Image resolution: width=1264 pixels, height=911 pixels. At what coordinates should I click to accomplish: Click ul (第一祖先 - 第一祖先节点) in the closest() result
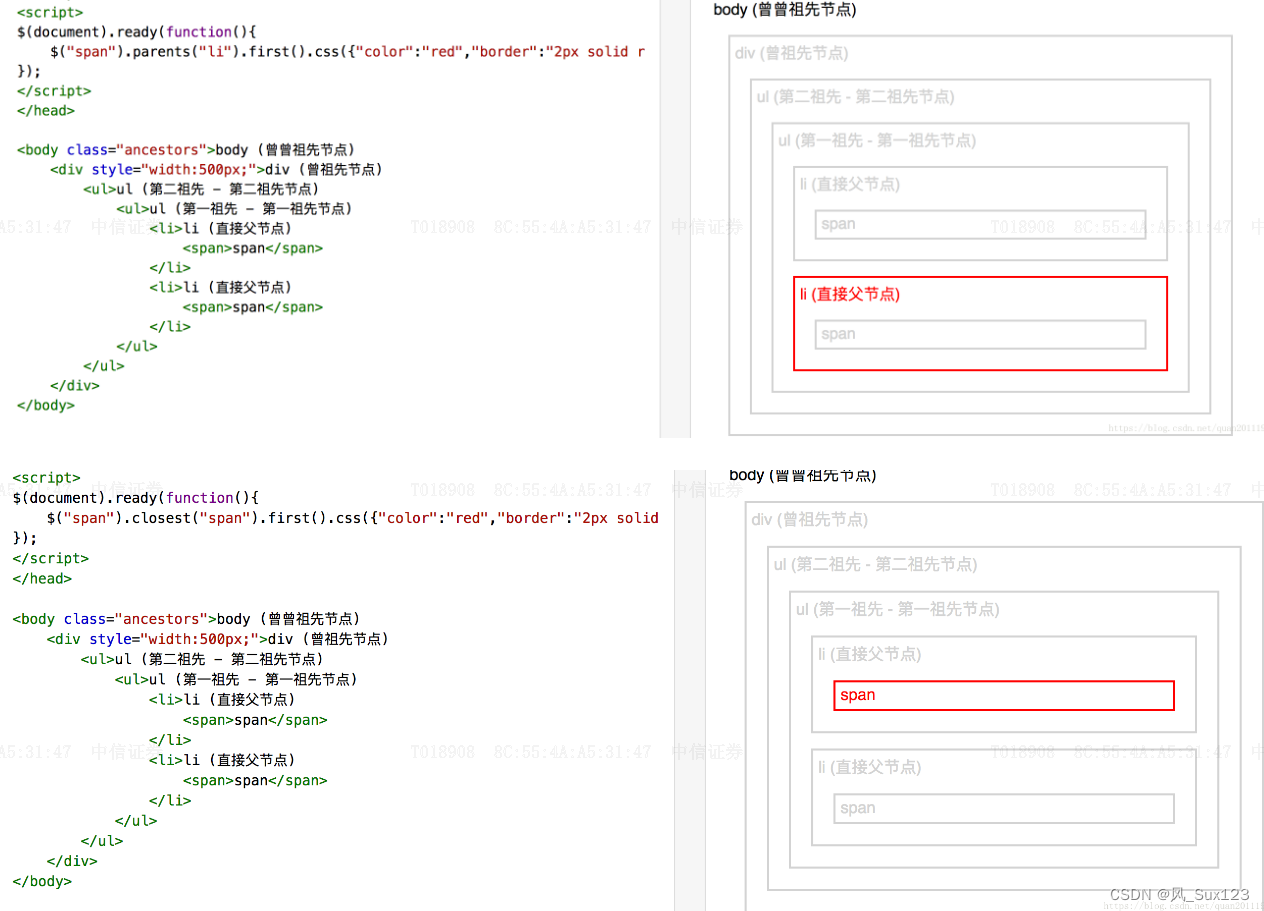897,610
